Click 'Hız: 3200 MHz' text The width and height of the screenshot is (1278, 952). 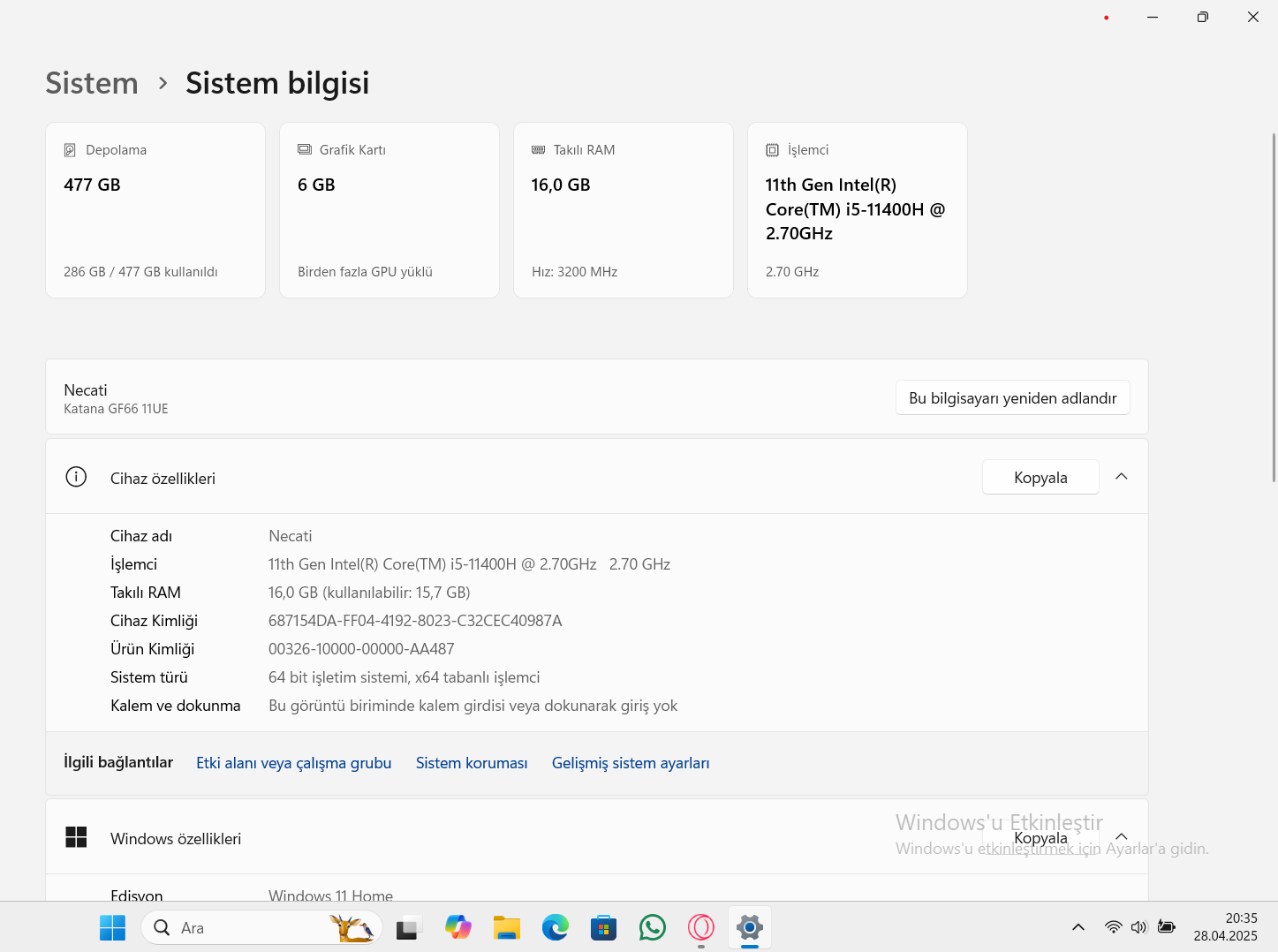pyautogui.click(x=574, y=272)
